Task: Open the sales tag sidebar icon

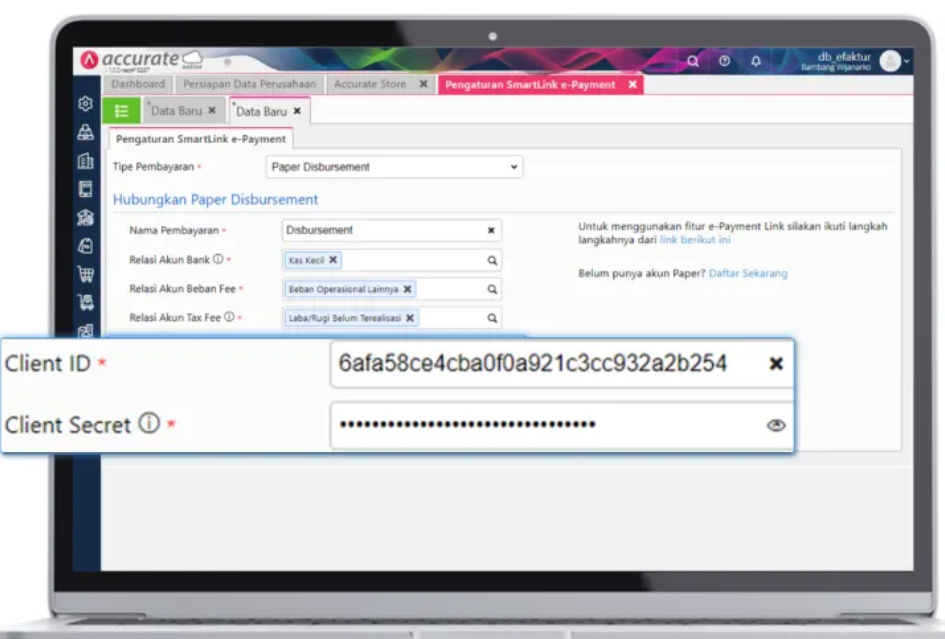Action: pyautogui.click(x=86, y=246)
